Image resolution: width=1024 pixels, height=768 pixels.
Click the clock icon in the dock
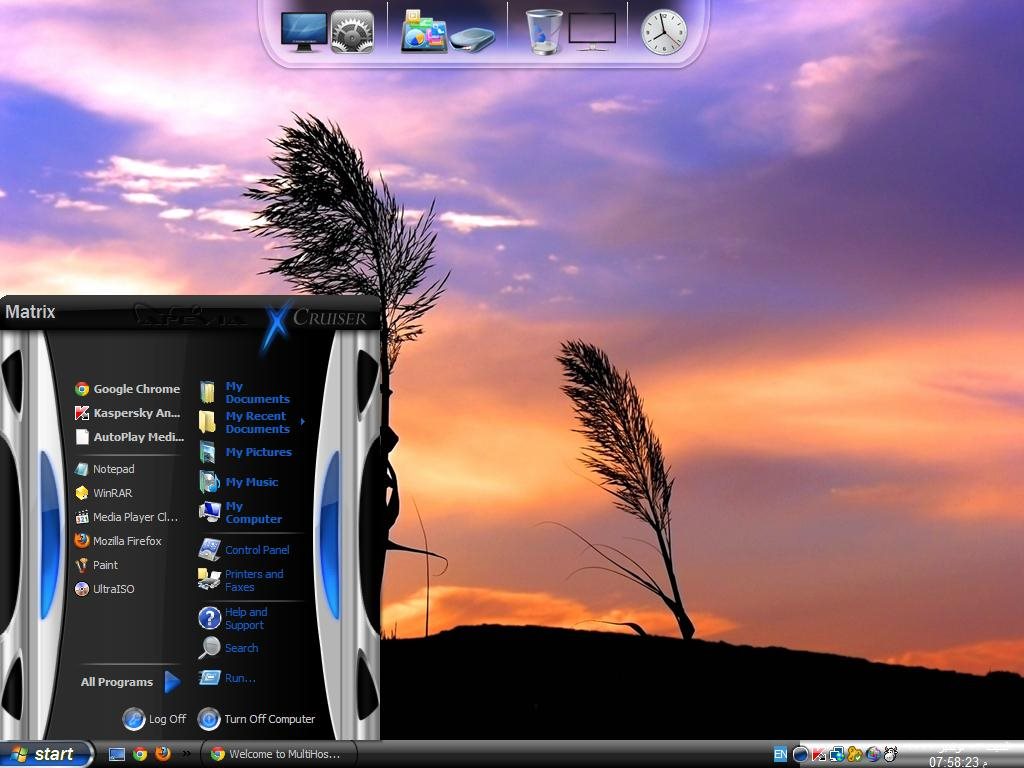[x=663, y=32]
